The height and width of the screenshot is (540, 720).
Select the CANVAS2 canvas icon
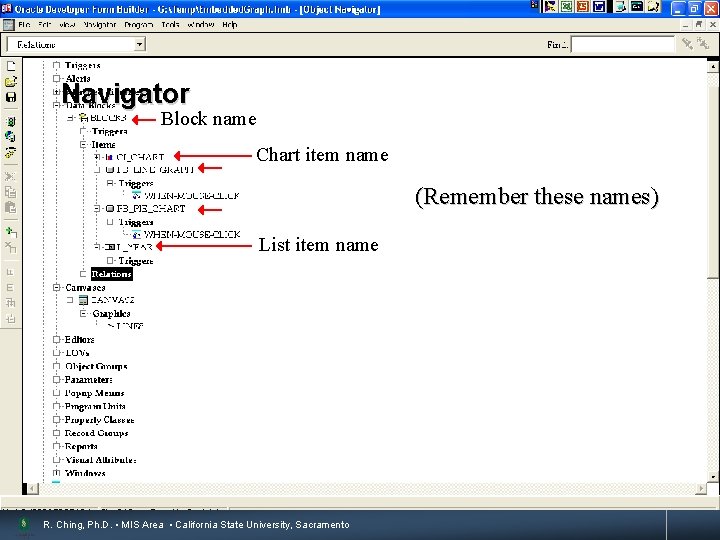pos(83,300)
